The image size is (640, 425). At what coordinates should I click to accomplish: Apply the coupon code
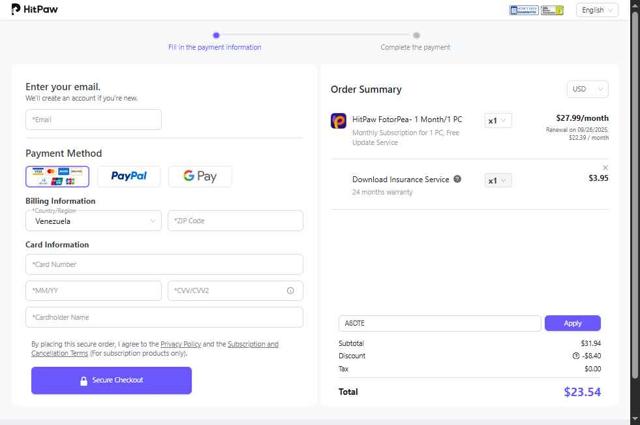tap(573, 323)
